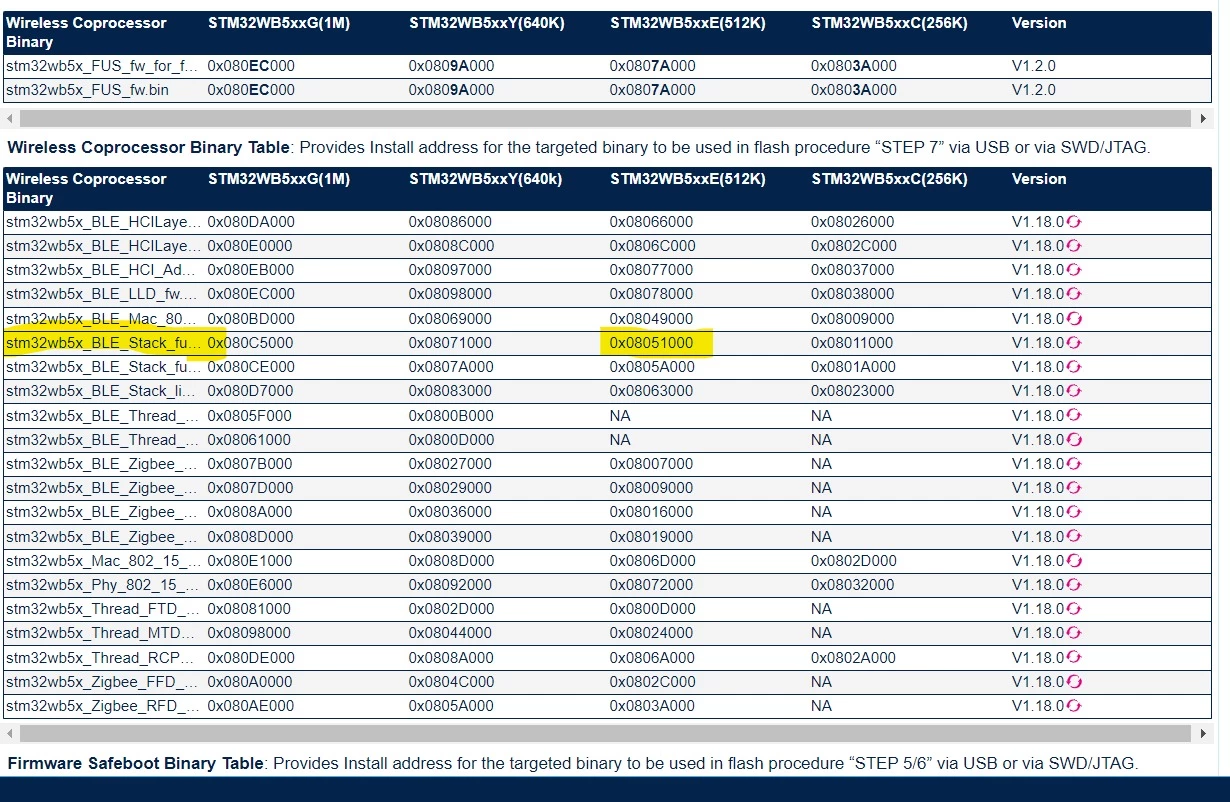This screenshot has width=1230, height=802.
Task: Click update icon in the 0x08039000 row
Action: [x=1074, y=536]
